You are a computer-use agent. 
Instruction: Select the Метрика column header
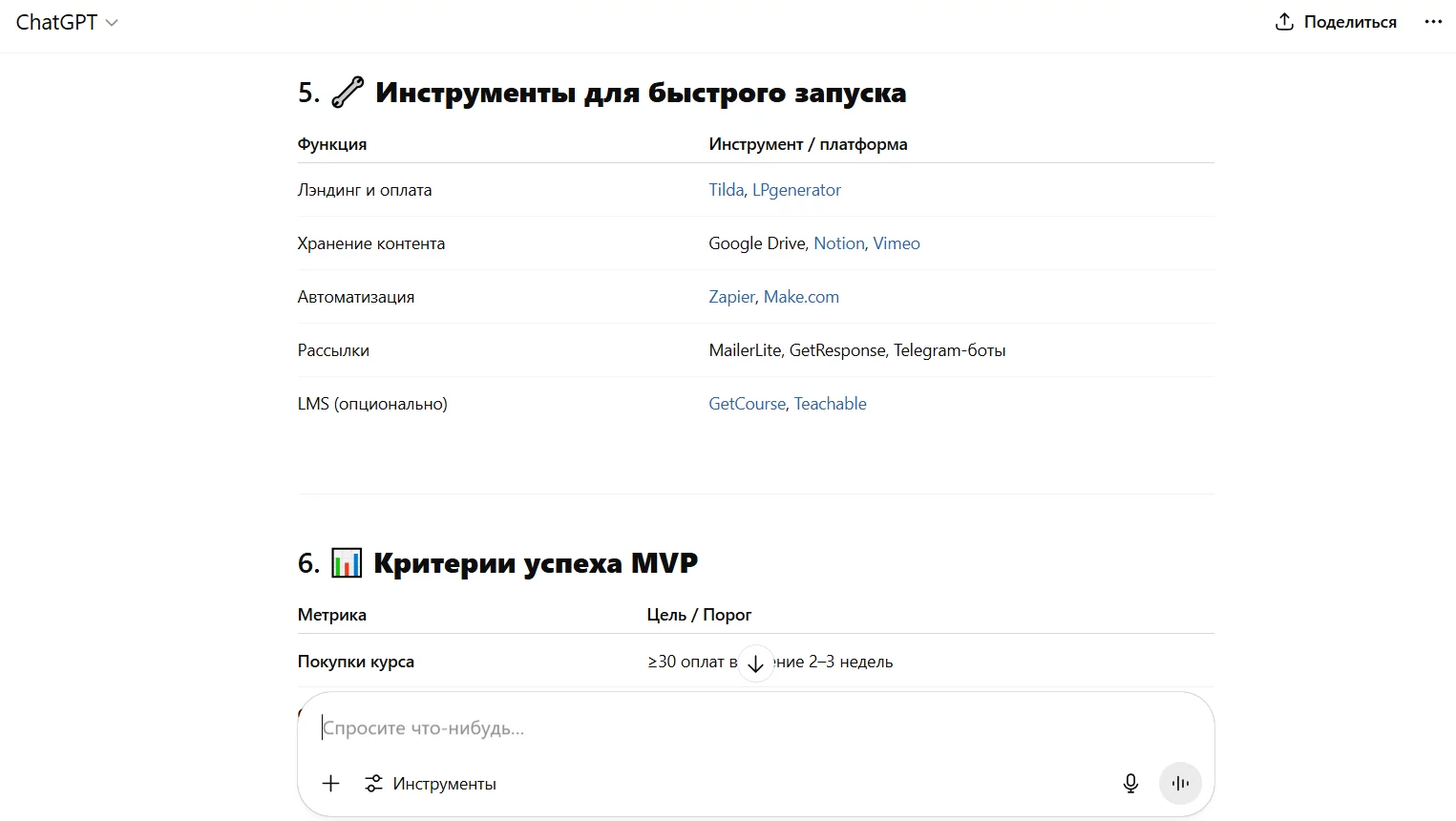point(332,615)
